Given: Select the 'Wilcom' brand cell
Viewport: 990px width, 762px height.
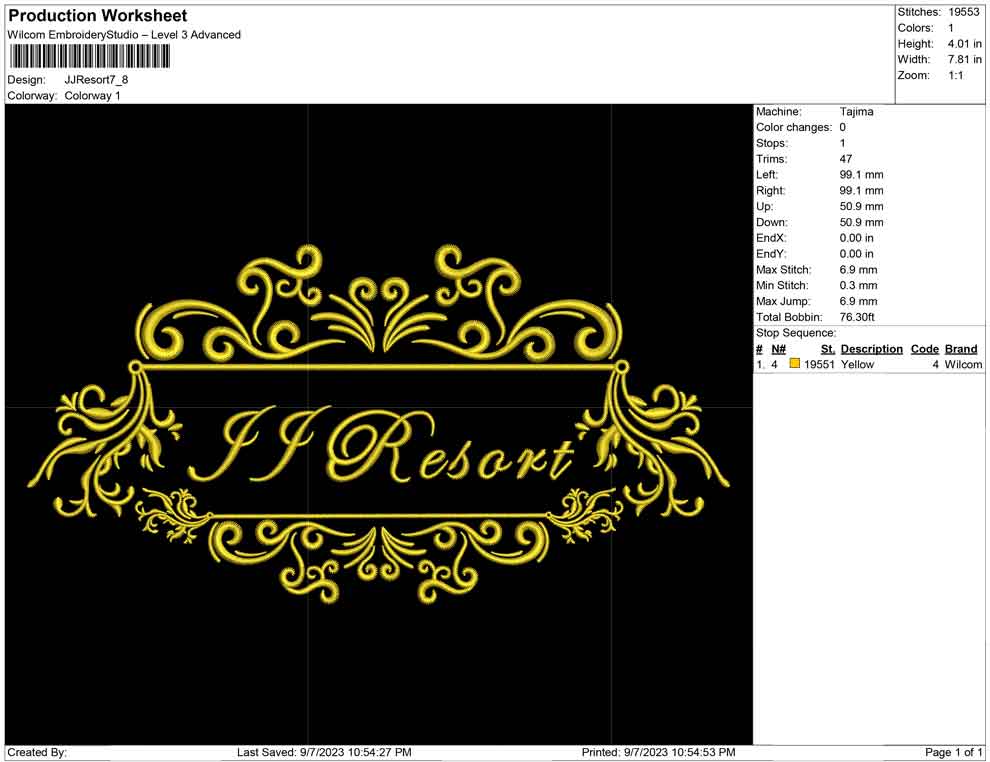Looking at the screenshot, I should [x=963, y=364].
